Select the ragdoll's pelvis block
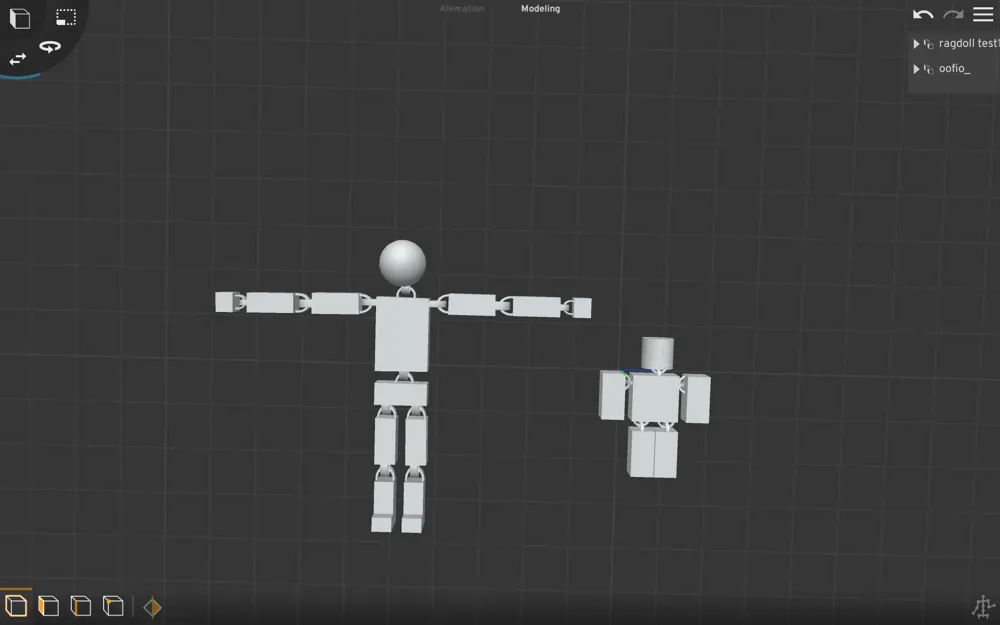Image resolution: width=1000 pixels, height=625 pixels. 401,393
